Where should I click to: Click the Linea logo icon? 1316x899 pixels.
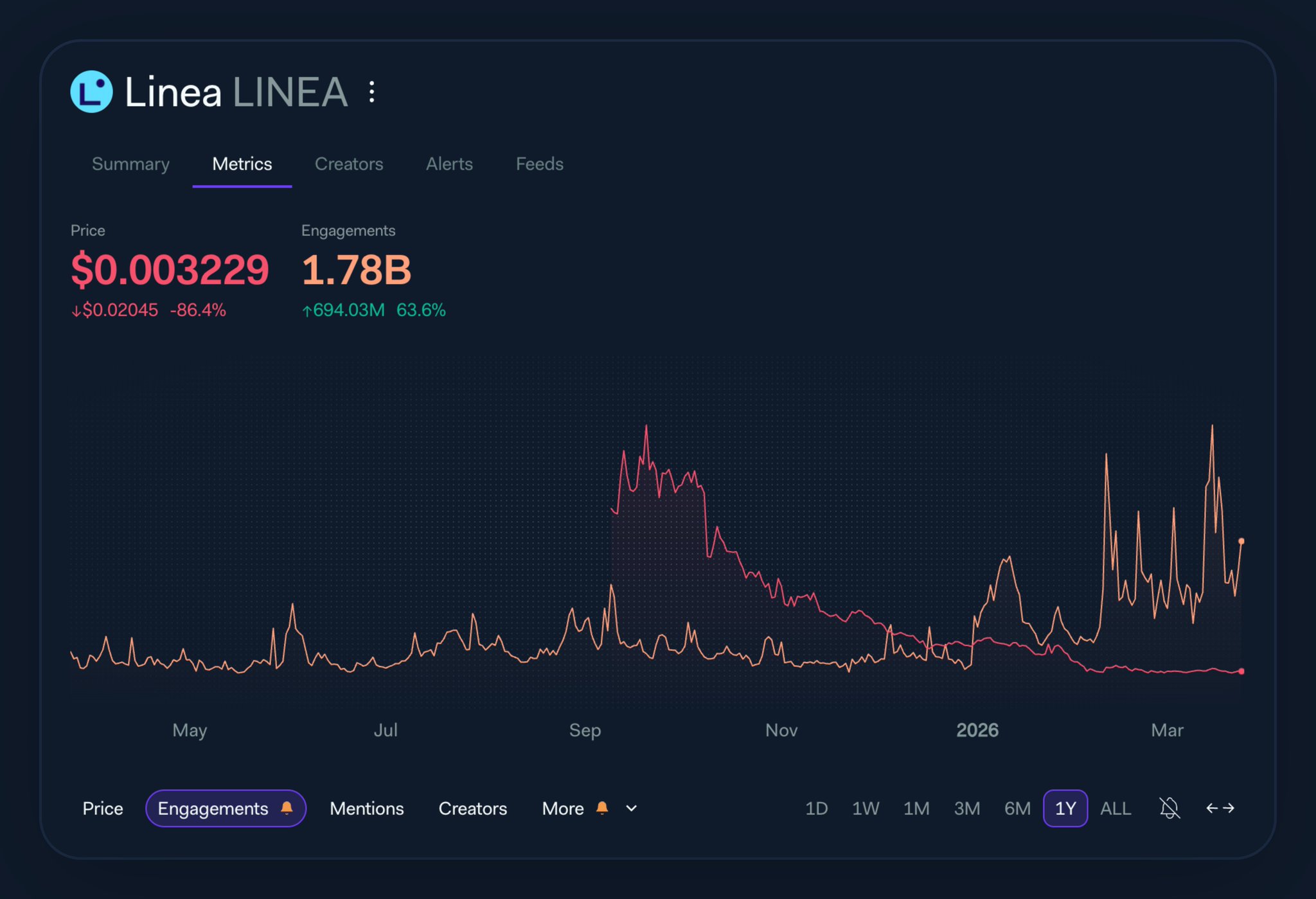[91, 92]
